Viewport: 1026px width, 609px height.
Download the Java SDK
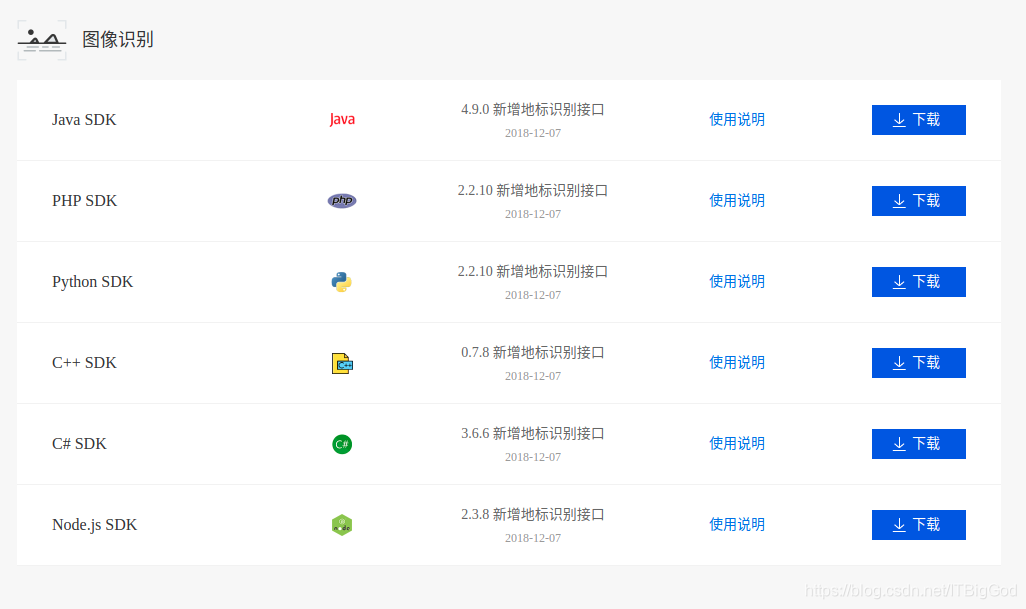click(x=918, y=120)
